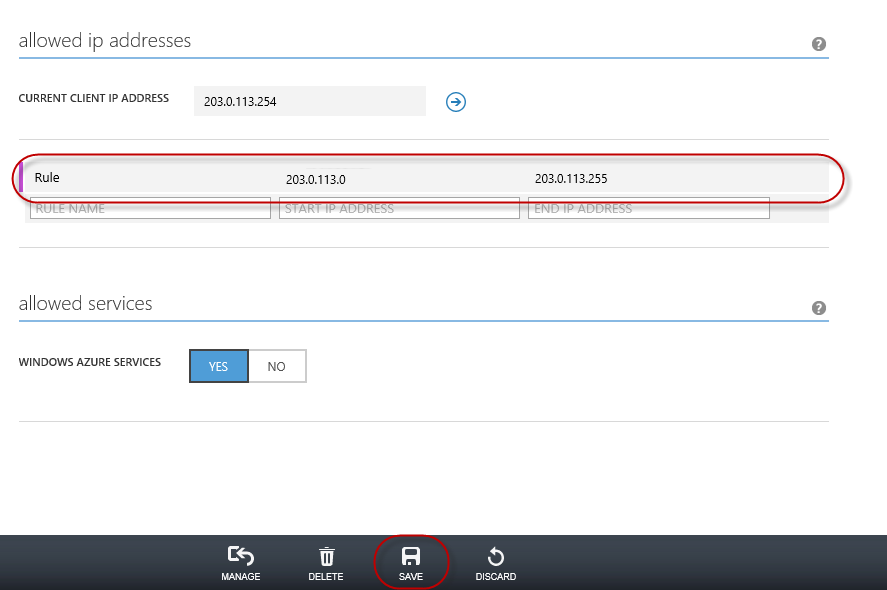Click the DELETE button label
Image resolution: width=887 pixels, height=590 pixels.
[326, 577]
